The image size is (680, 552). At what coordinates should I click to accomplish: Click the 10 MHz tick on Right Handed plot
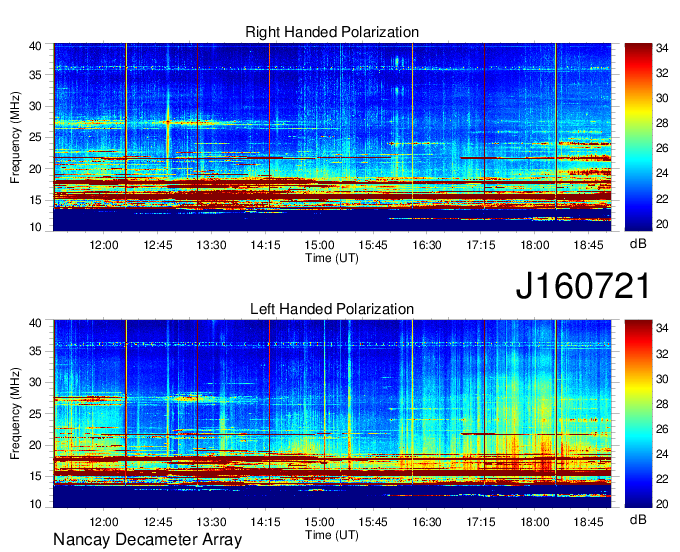tap(35, 227)
